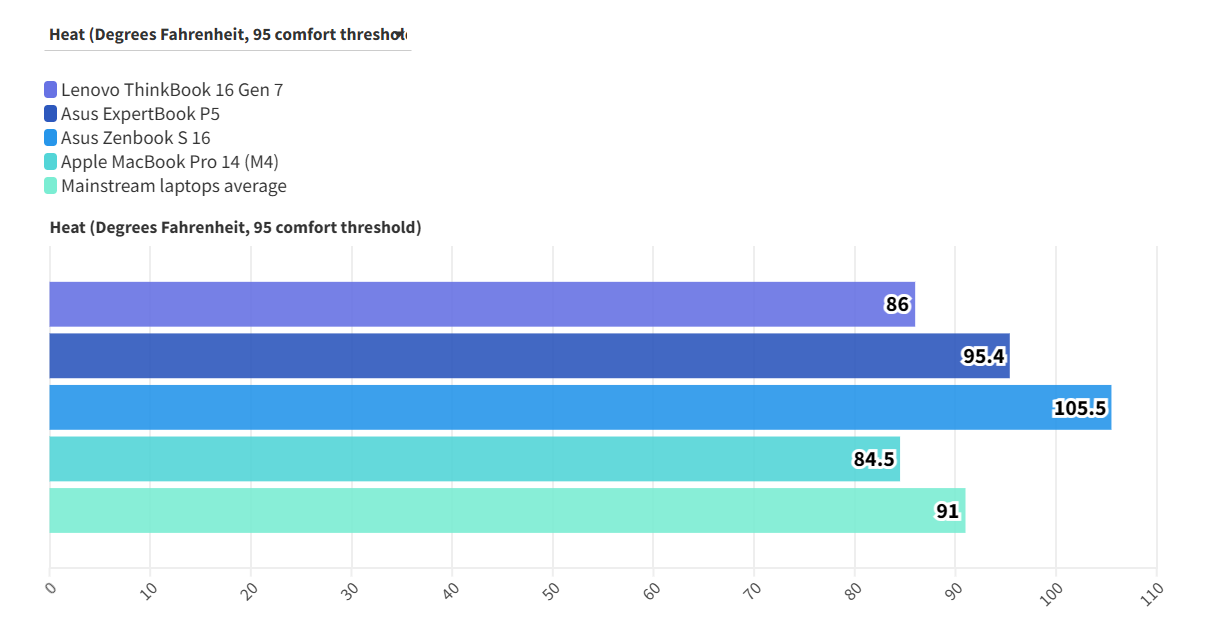Toggle Asus Zenbook S 16 legend label
The image size is (1215, 622).
point(136,138)
